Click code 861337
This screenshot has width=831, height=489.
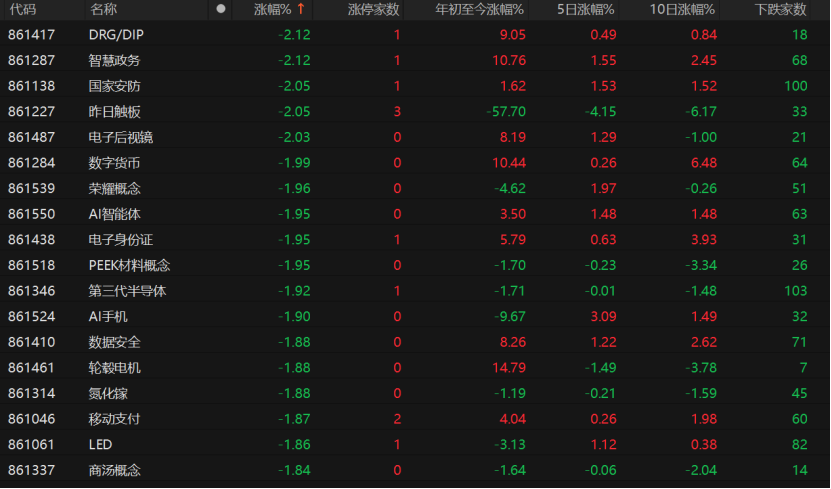(x=31, y=470)
